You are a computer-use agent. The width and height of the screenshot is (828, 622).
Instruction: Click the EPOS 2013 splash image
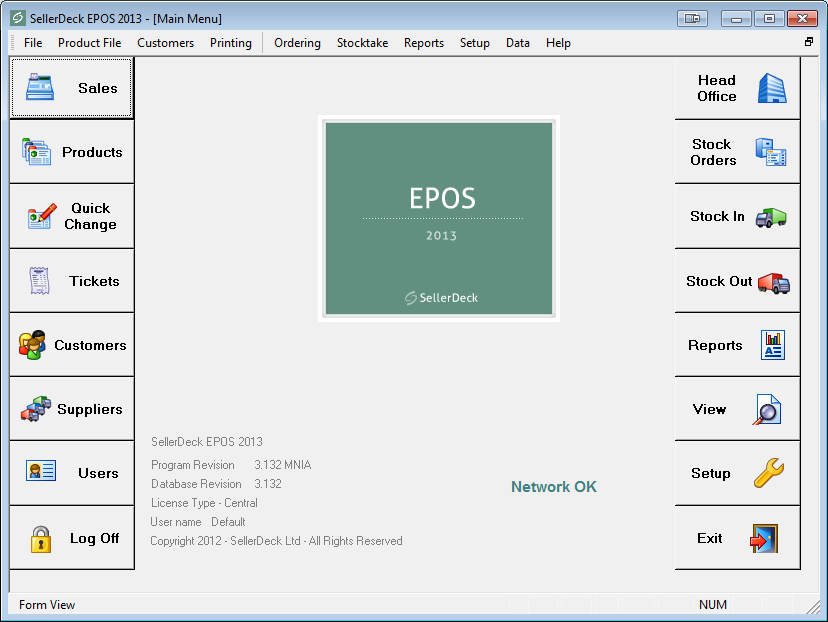439,218
